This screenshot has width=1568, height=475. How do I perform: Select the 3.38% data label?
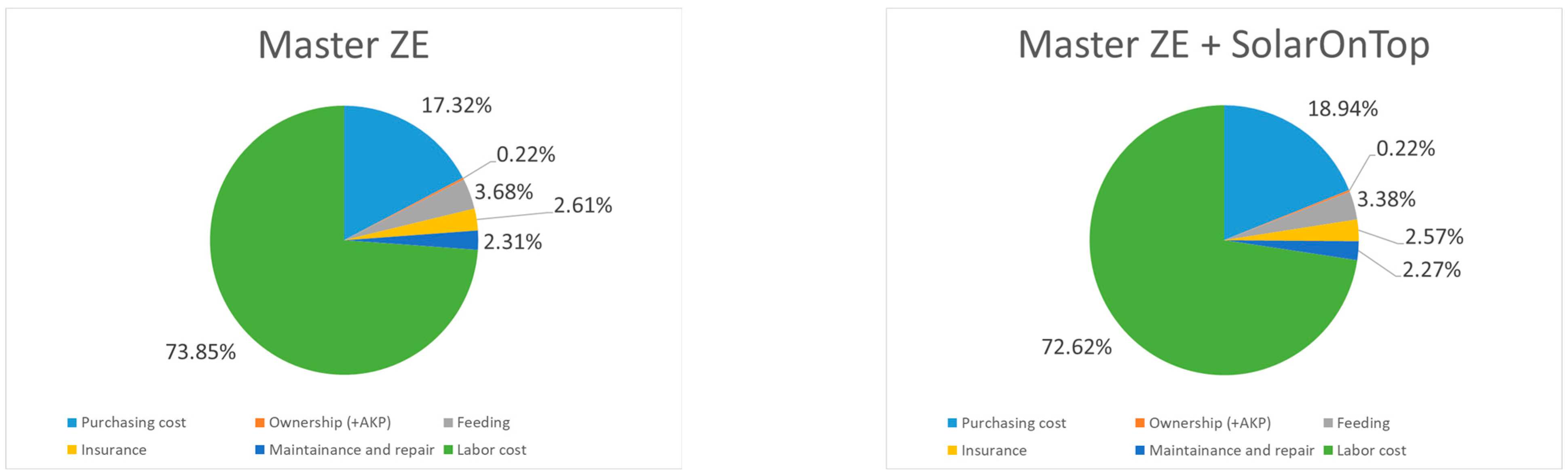(1386, 199)
